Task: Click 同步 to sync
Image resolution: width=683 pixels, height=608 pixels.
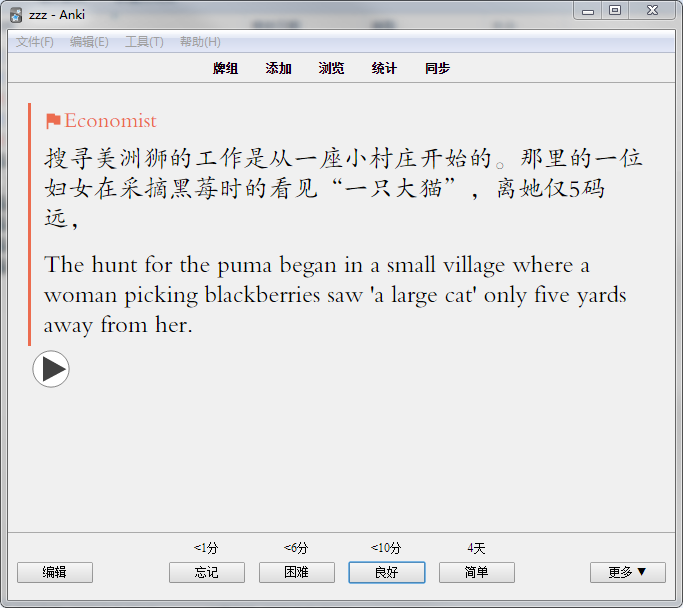Action: (x=437, y=68)
